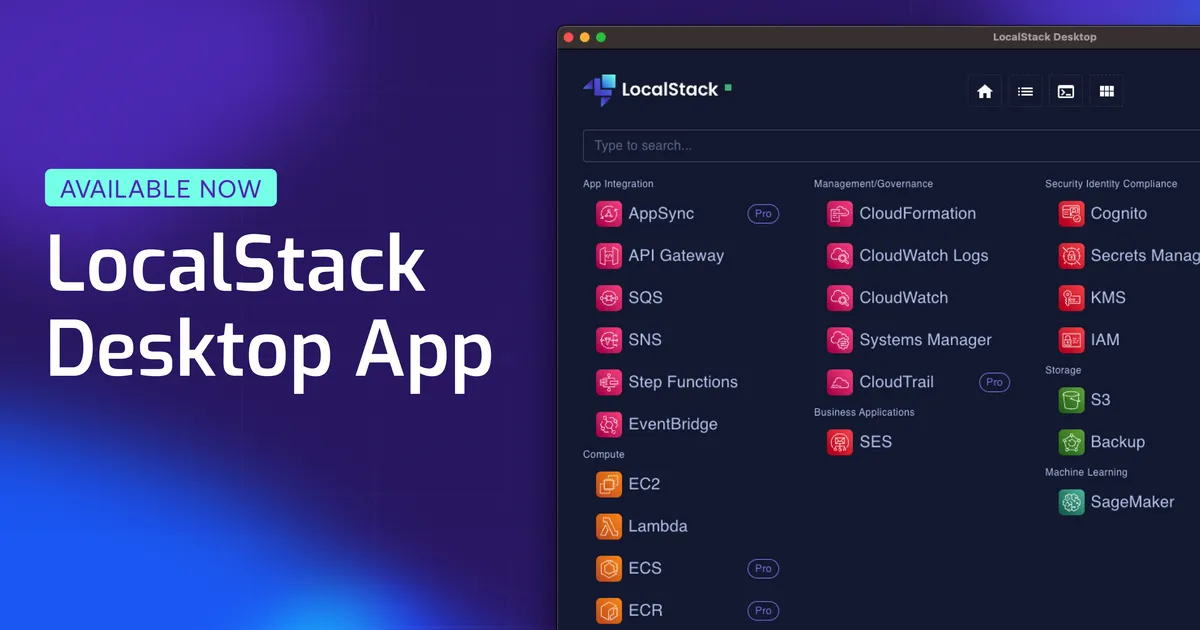Open the EventBridge label
The image size is (1200, 630).
pyautogui.click(x=673, y=424)
